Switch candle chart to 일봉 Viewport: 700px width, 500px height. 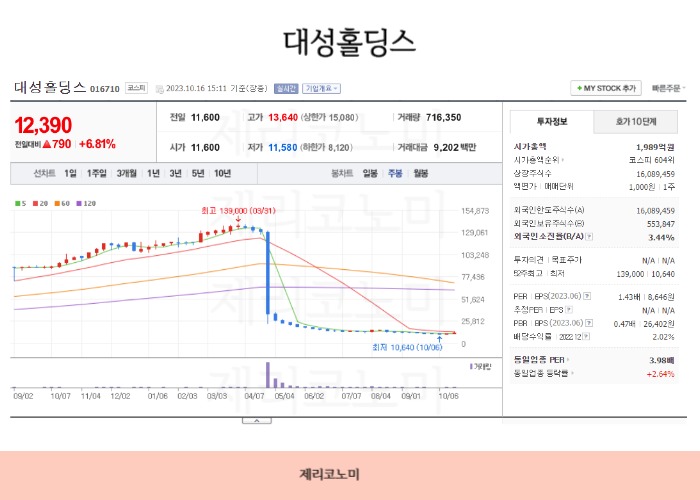(x=370, y=173)
